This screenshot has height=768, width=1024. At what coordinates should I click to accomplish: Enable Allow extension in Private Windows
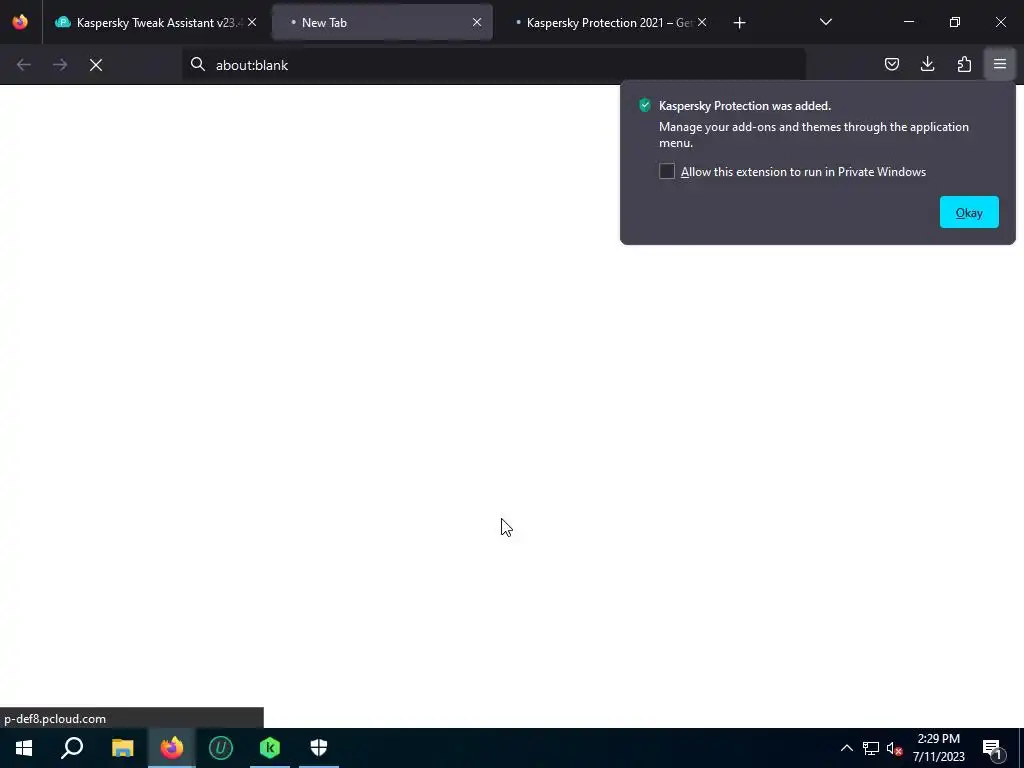pyautogui.click(x=667, y=171)
